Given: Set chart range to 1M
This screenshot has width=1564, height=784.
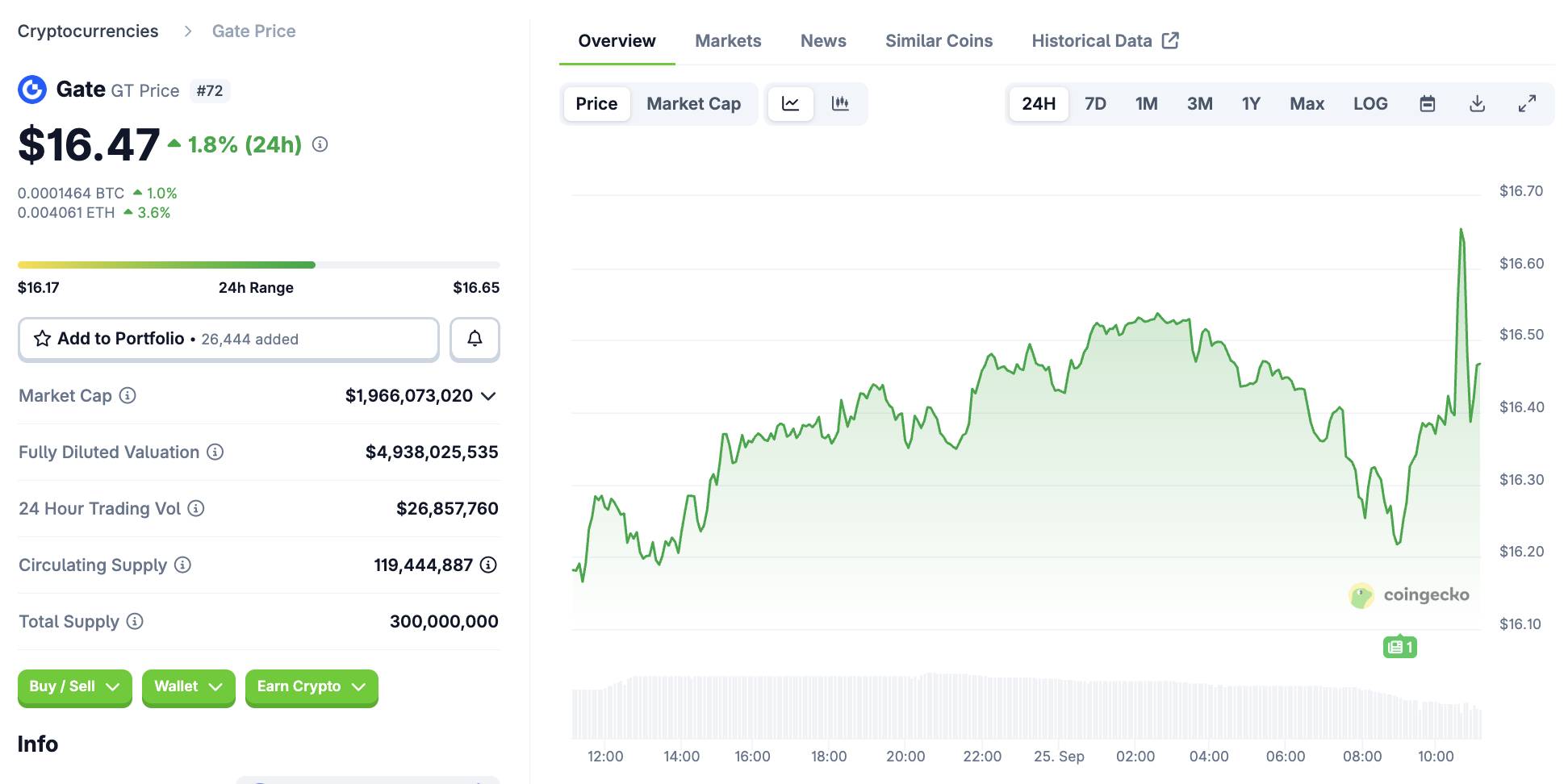Looking at the screenshot, I should point(1147,103).
